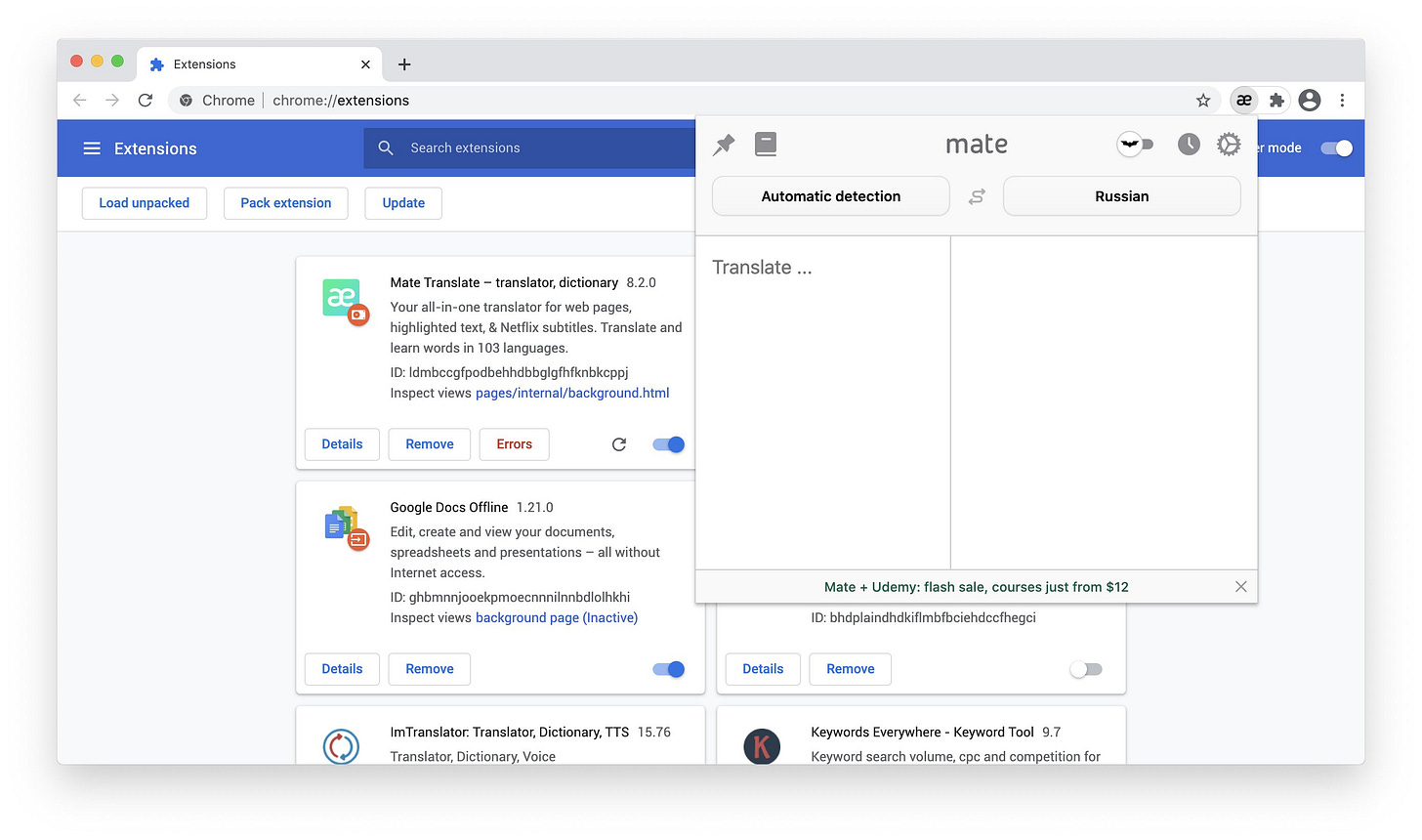Click ImTranslator: Translator, Dictionary, TTS title
Screen dimensions: 1422x840
tap(510, 732)
